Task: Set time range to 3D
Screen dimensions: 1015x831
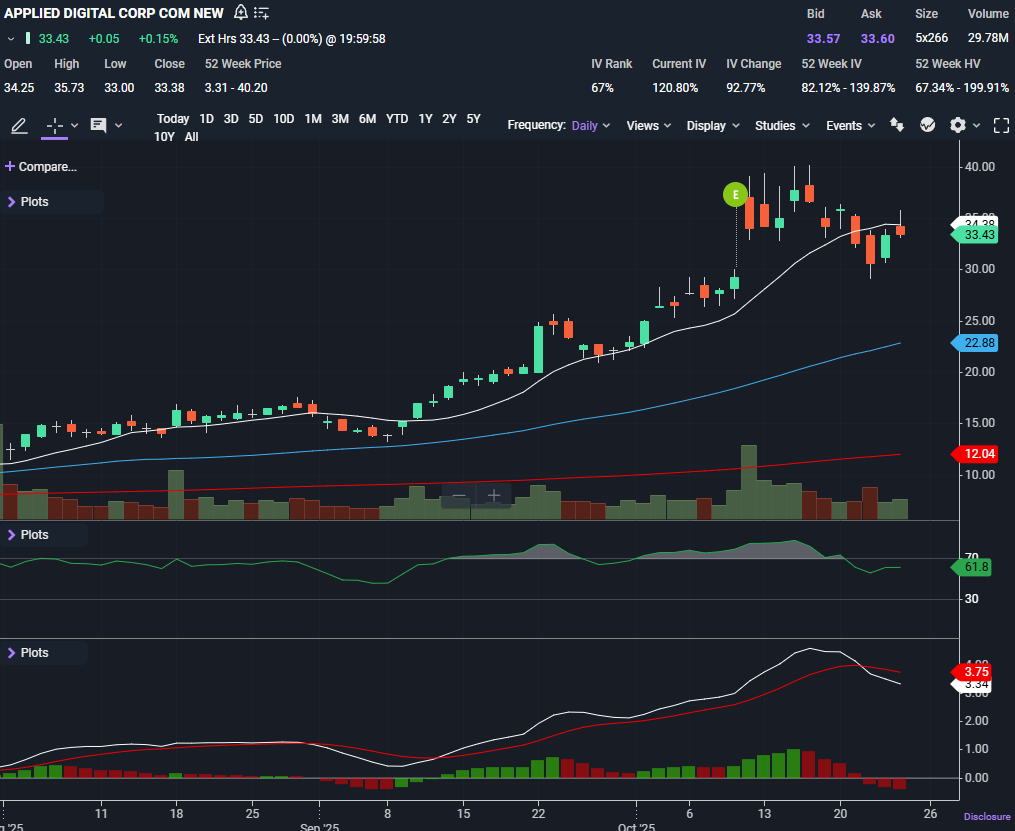Action: [x=231, y=118]
